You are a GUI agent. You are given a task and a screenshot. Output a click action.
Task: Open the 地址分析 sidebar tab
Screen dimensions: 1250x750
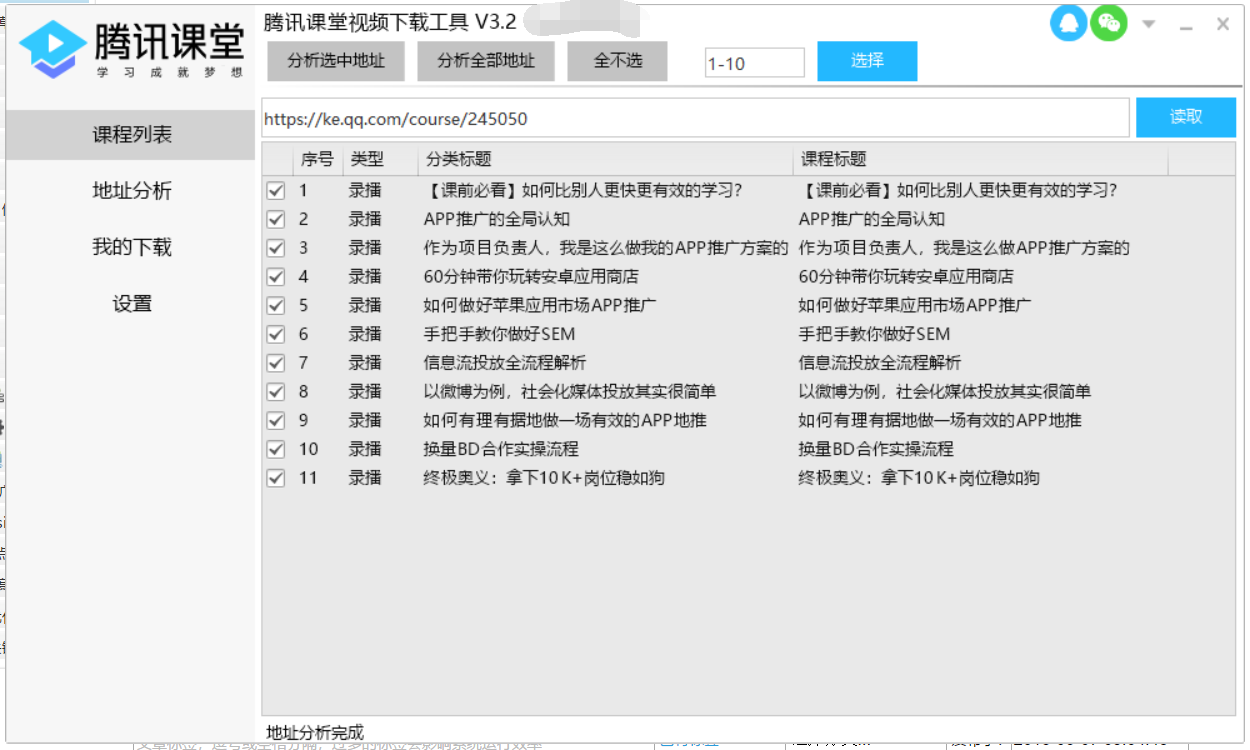(x=131, y=191)
